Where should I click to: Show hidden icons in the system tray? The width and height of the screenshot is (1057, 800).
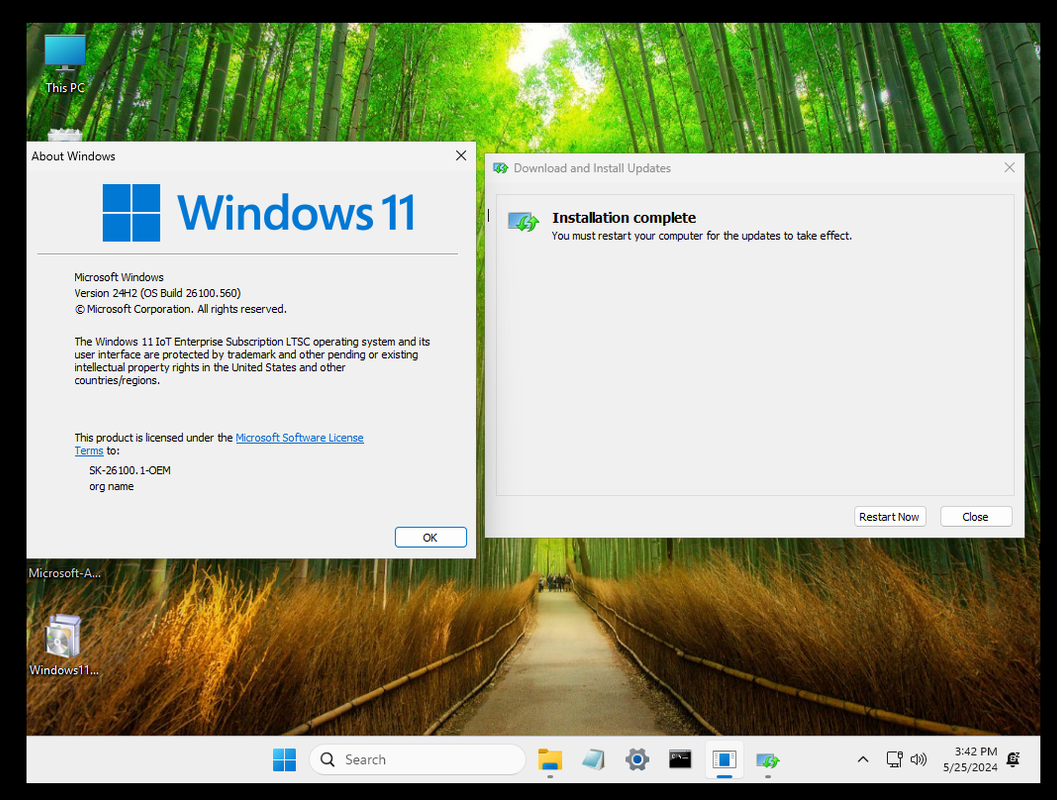coord(862,760)
